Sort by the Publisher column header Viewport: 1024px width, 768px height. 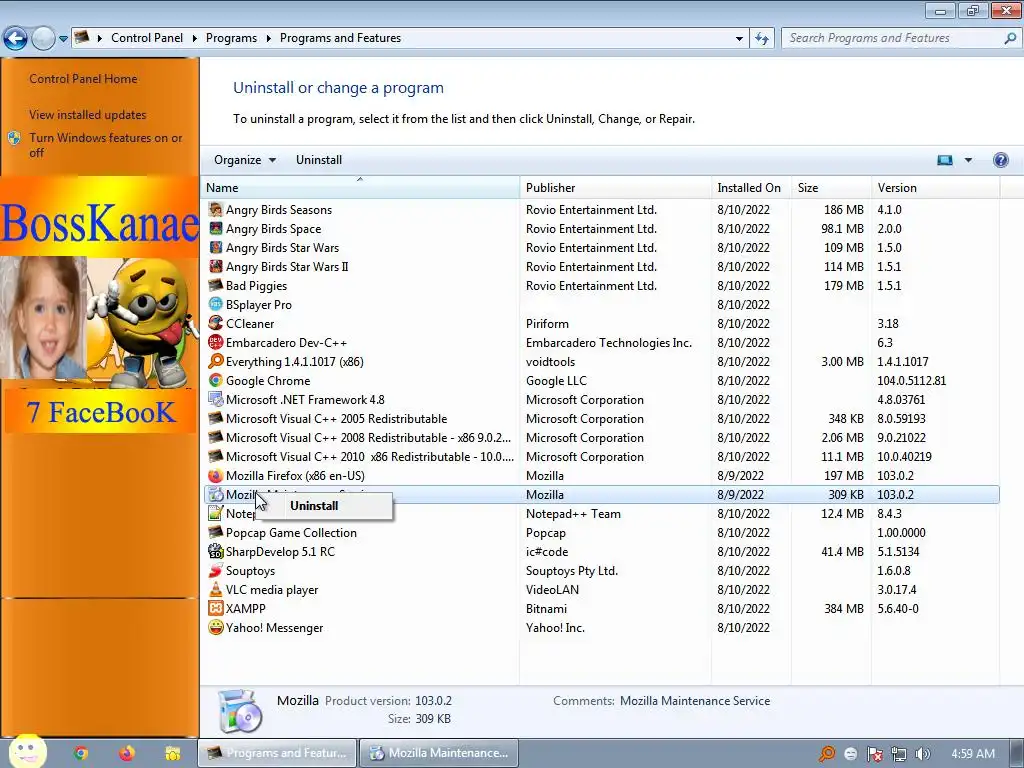(615, 187)
